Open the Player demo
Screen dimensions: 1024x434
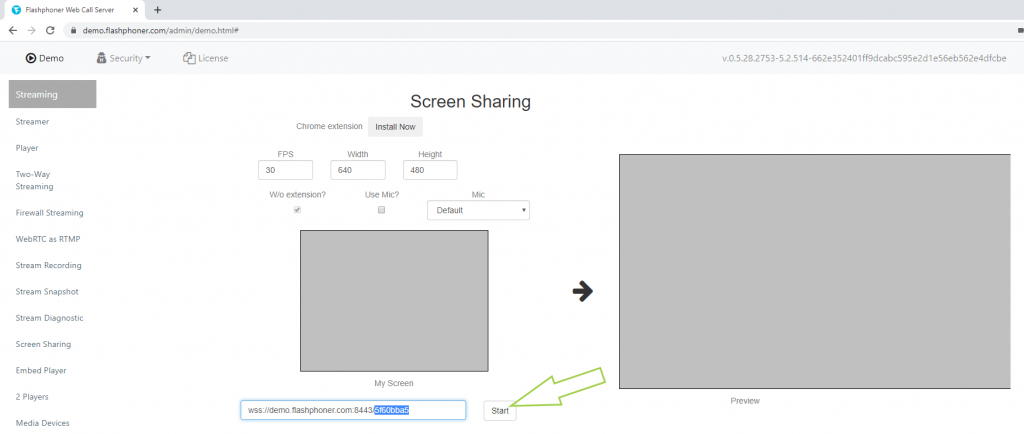27,148
